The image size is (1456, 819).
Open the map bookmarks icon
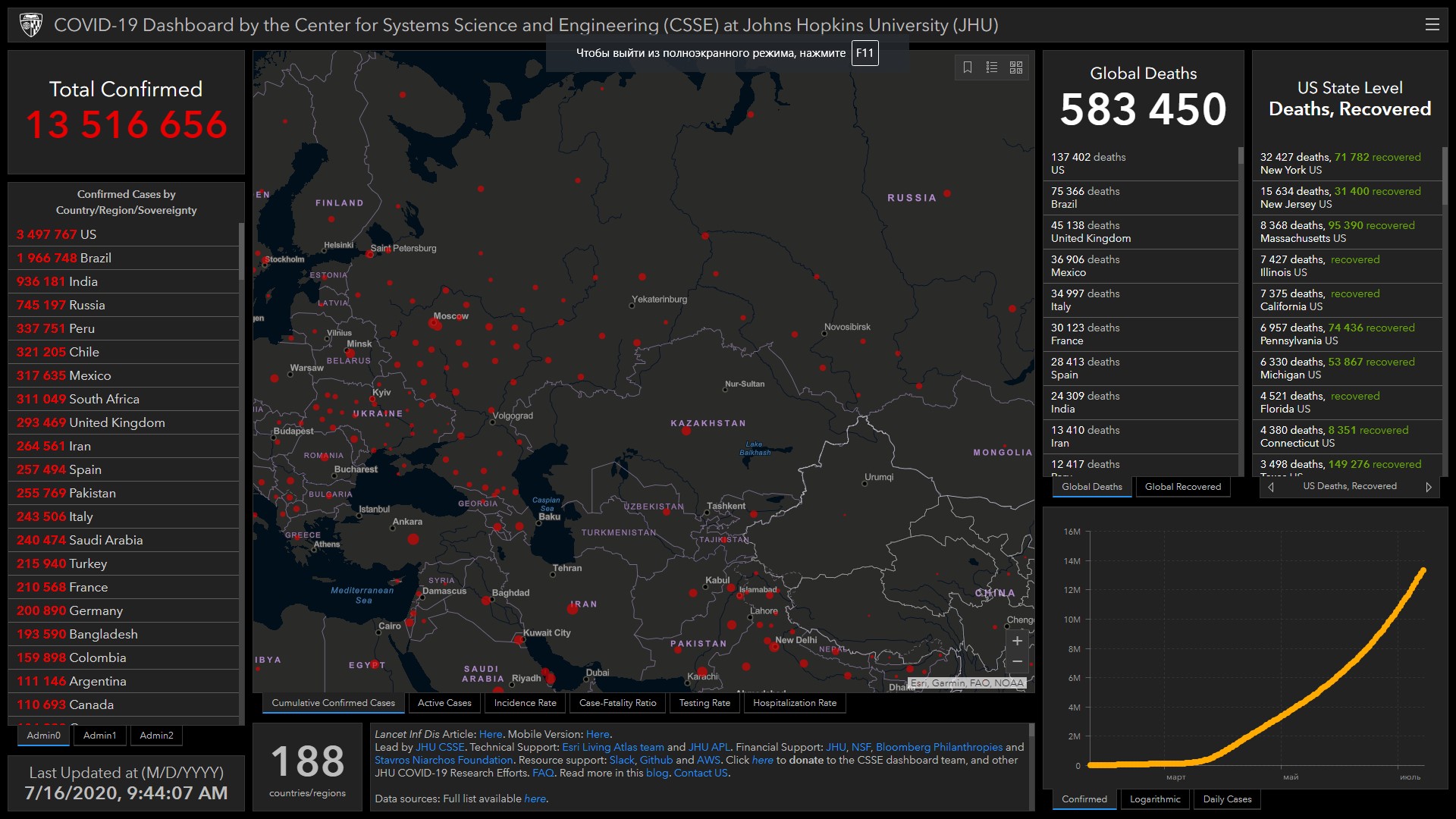coord(968,67)
